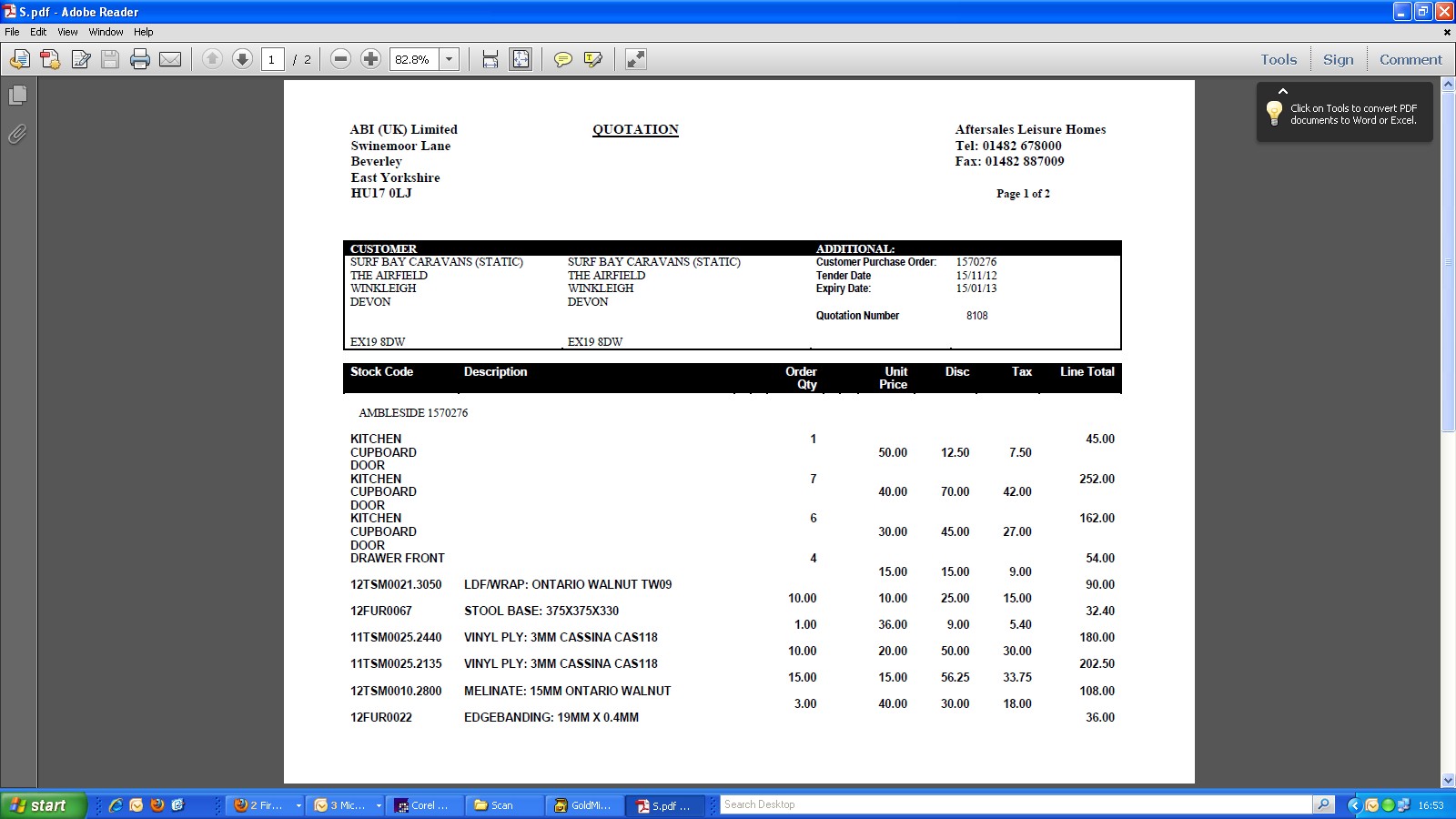Open the Tools pane

click(1279, 60)
